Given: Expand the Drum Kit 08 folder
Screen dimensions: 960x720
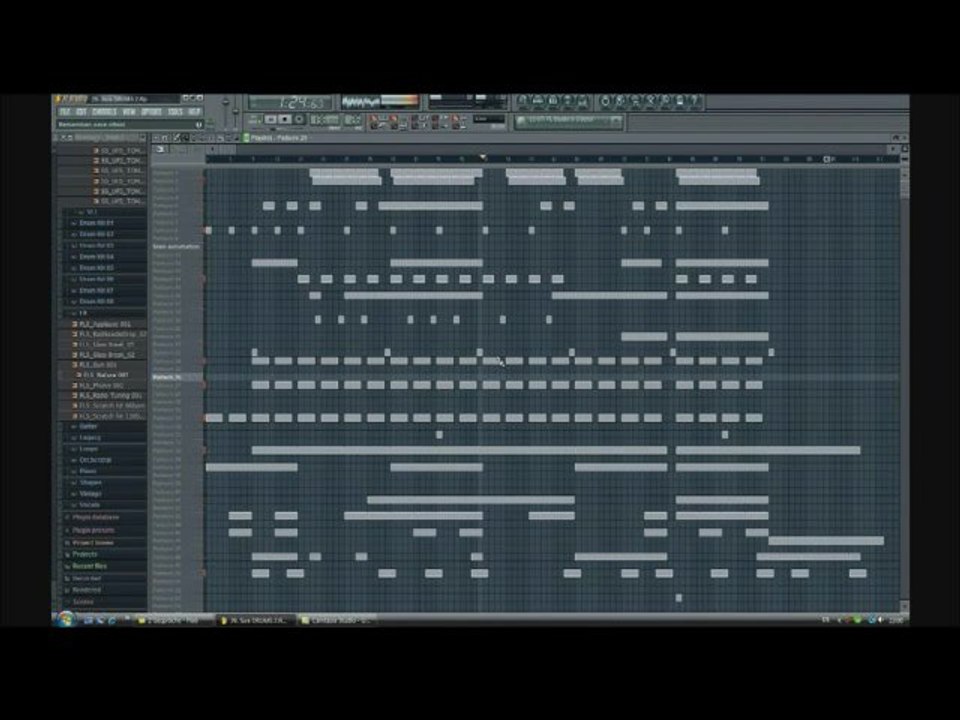Looking at the screenshot, I should pyautogui.click(x=96, y=301).
